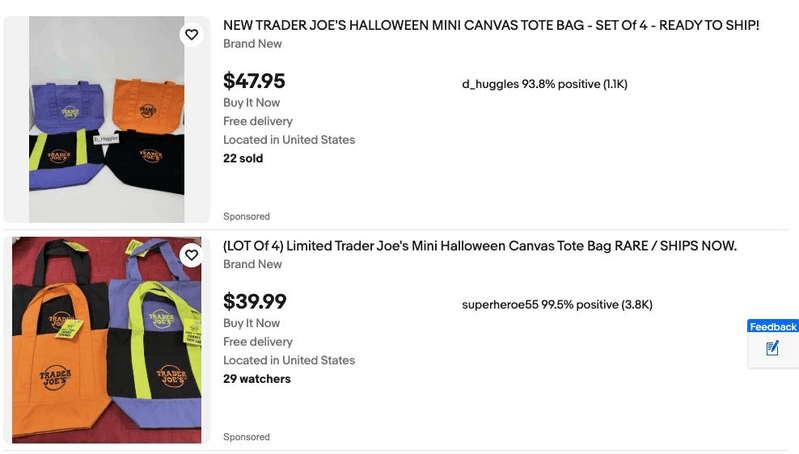Click seller d_huggles 93.8% positive
799x454 pixels.
pos(544,84)
